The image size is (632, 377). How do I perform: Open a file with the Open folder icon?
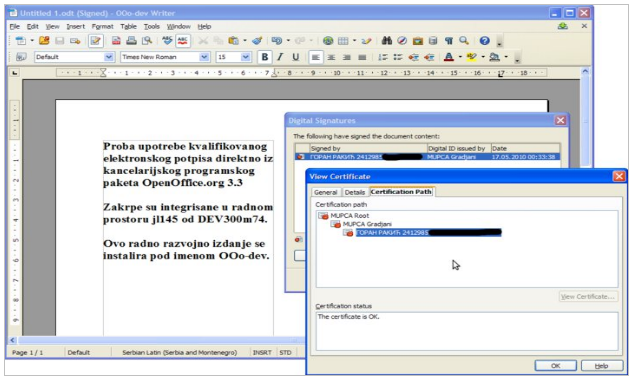click(44, 41)
